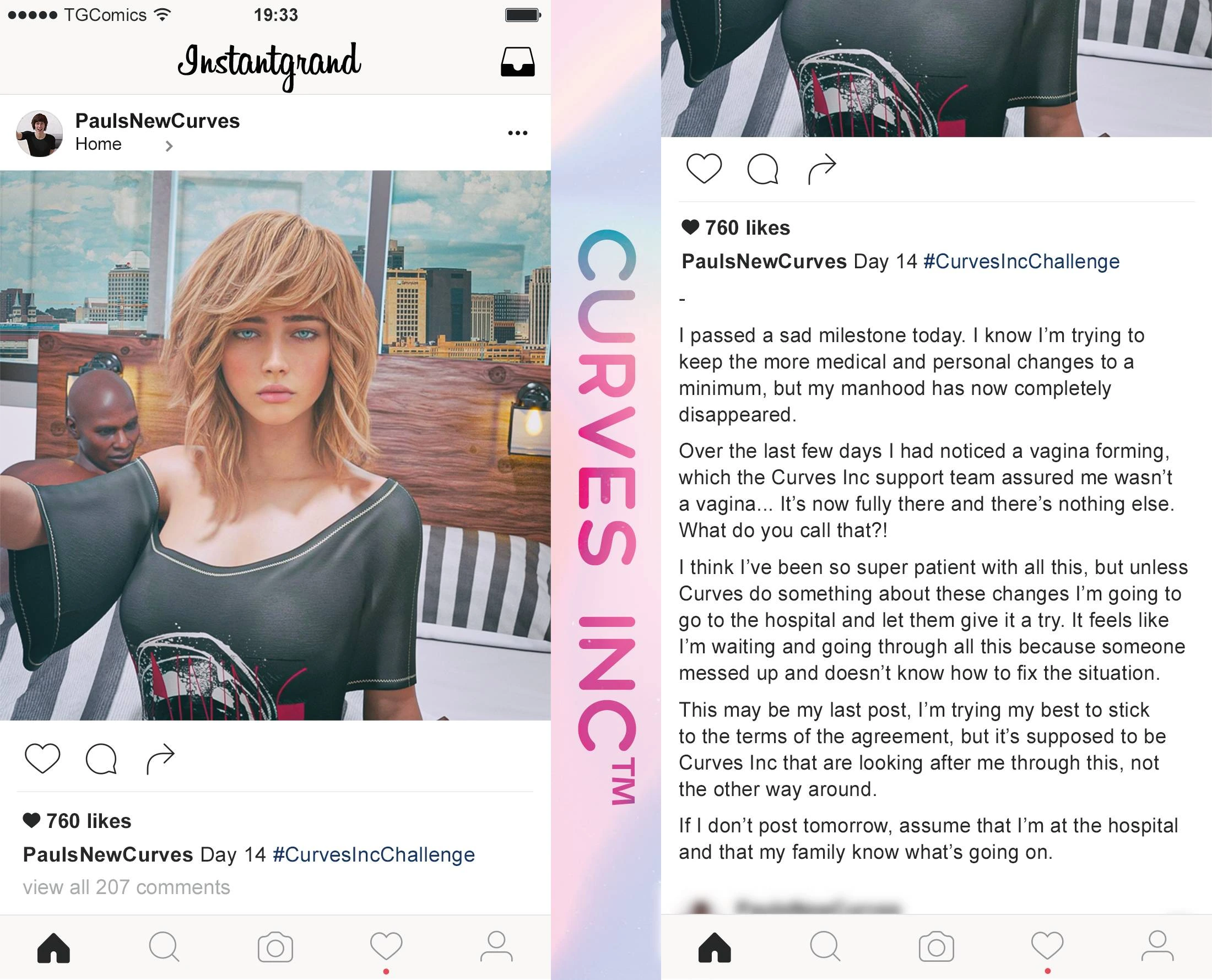Tap the heart icon in the right panel

pyautogui.click(x=704, y=168)
